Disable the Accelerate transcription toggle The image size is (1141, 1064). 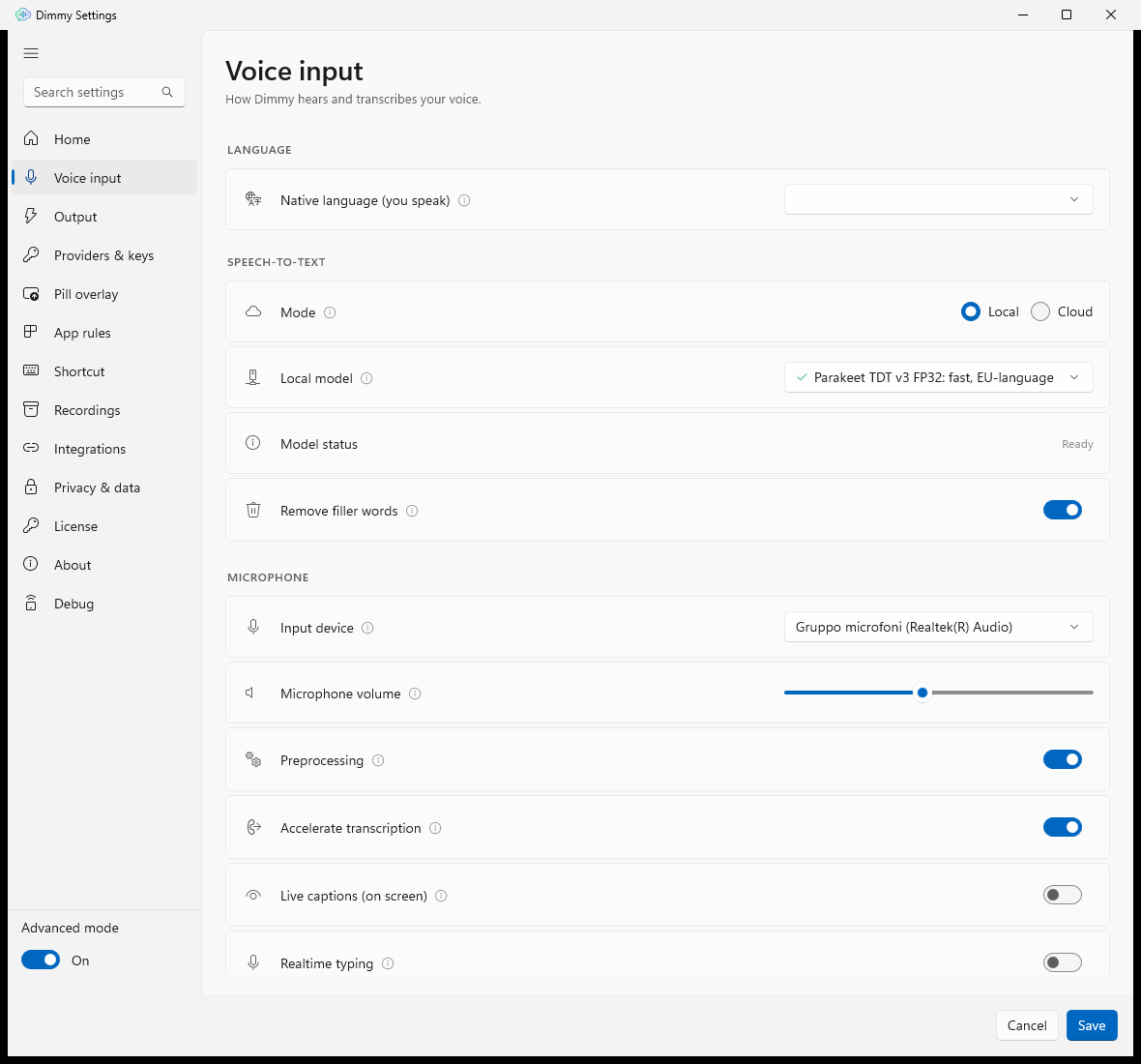(x=1063, y=827)
